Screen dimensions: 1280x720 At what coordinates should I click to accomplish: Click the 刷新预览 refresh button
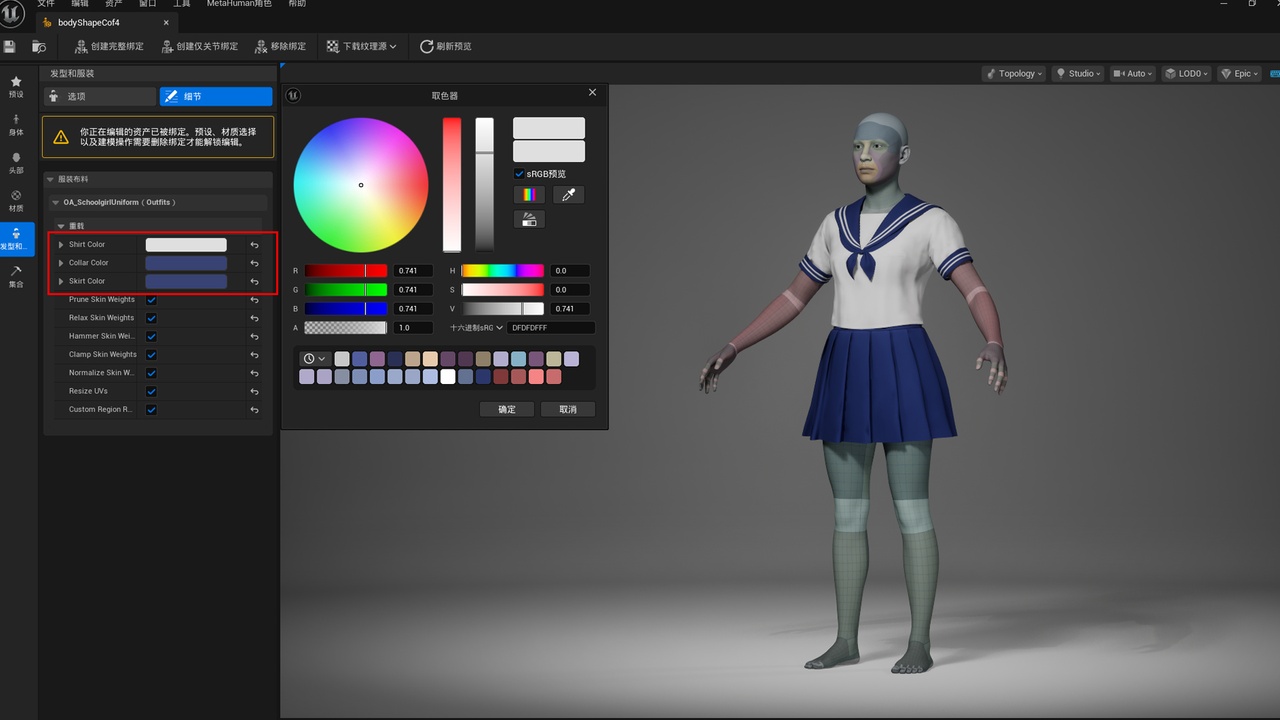coord(445,46)
